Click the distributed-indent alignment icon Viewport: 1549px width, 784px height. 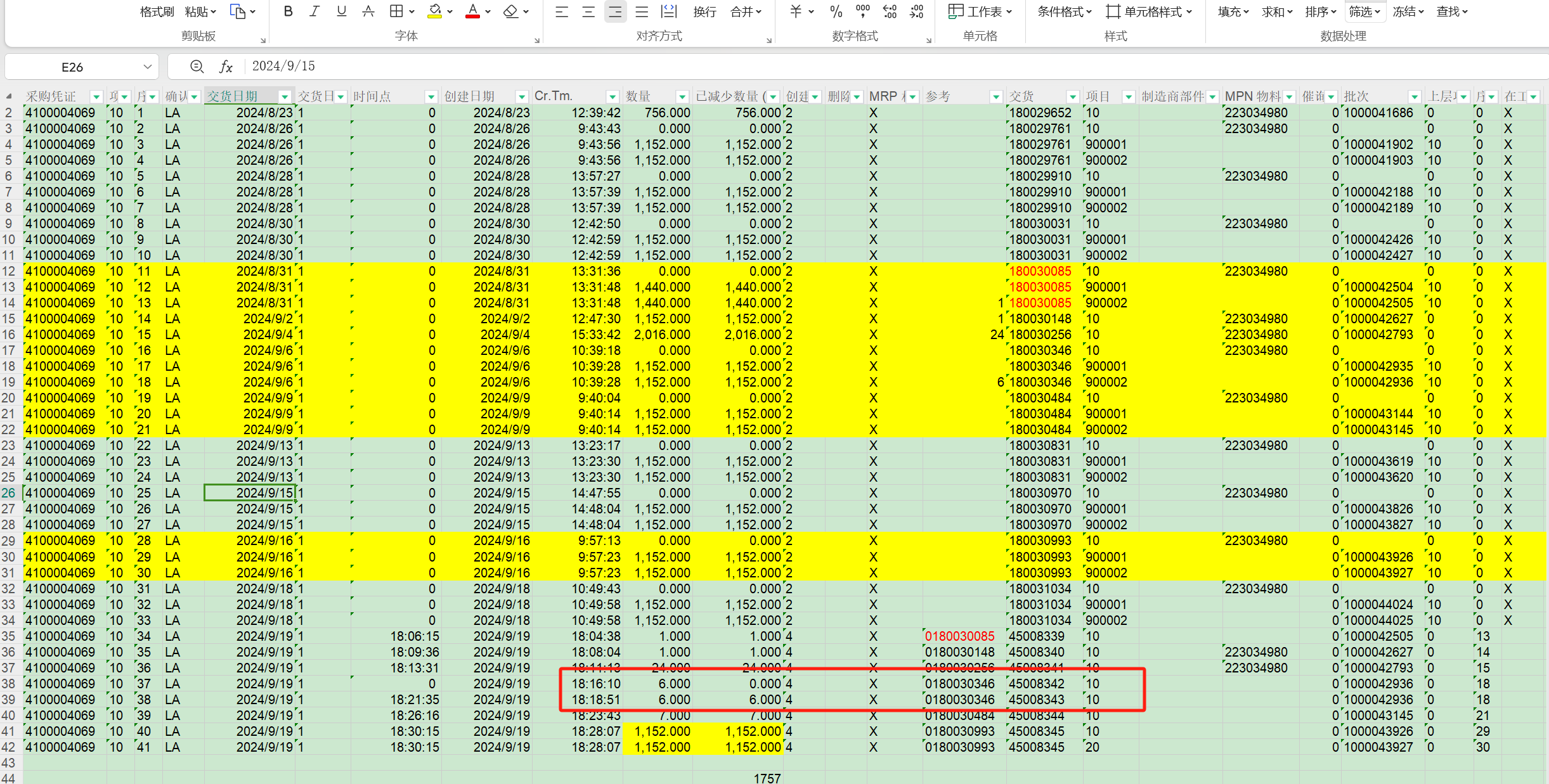tap(669, 11)
